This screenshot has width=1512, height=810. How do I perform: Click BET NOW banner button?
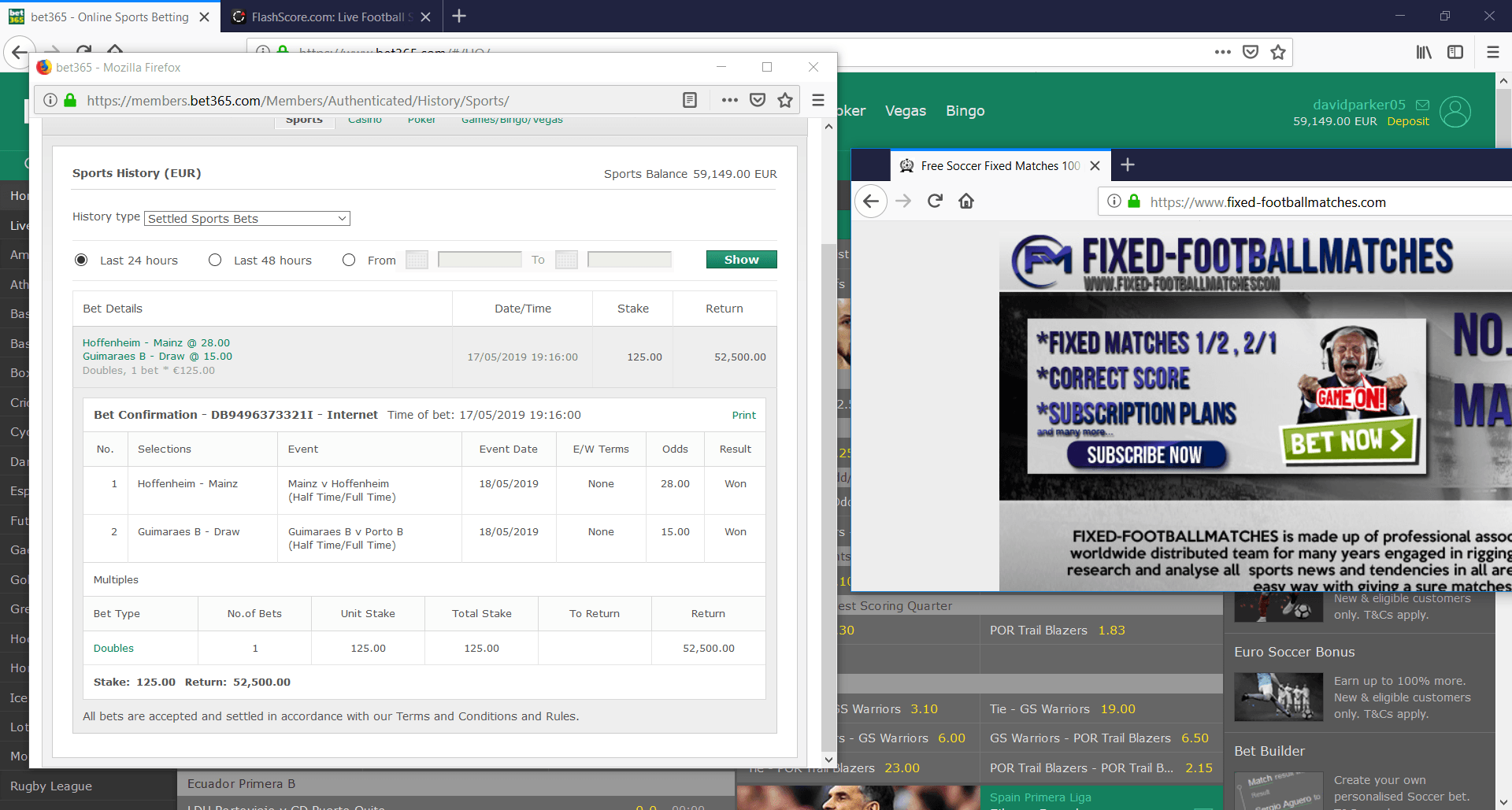[x=1349, y=442]
